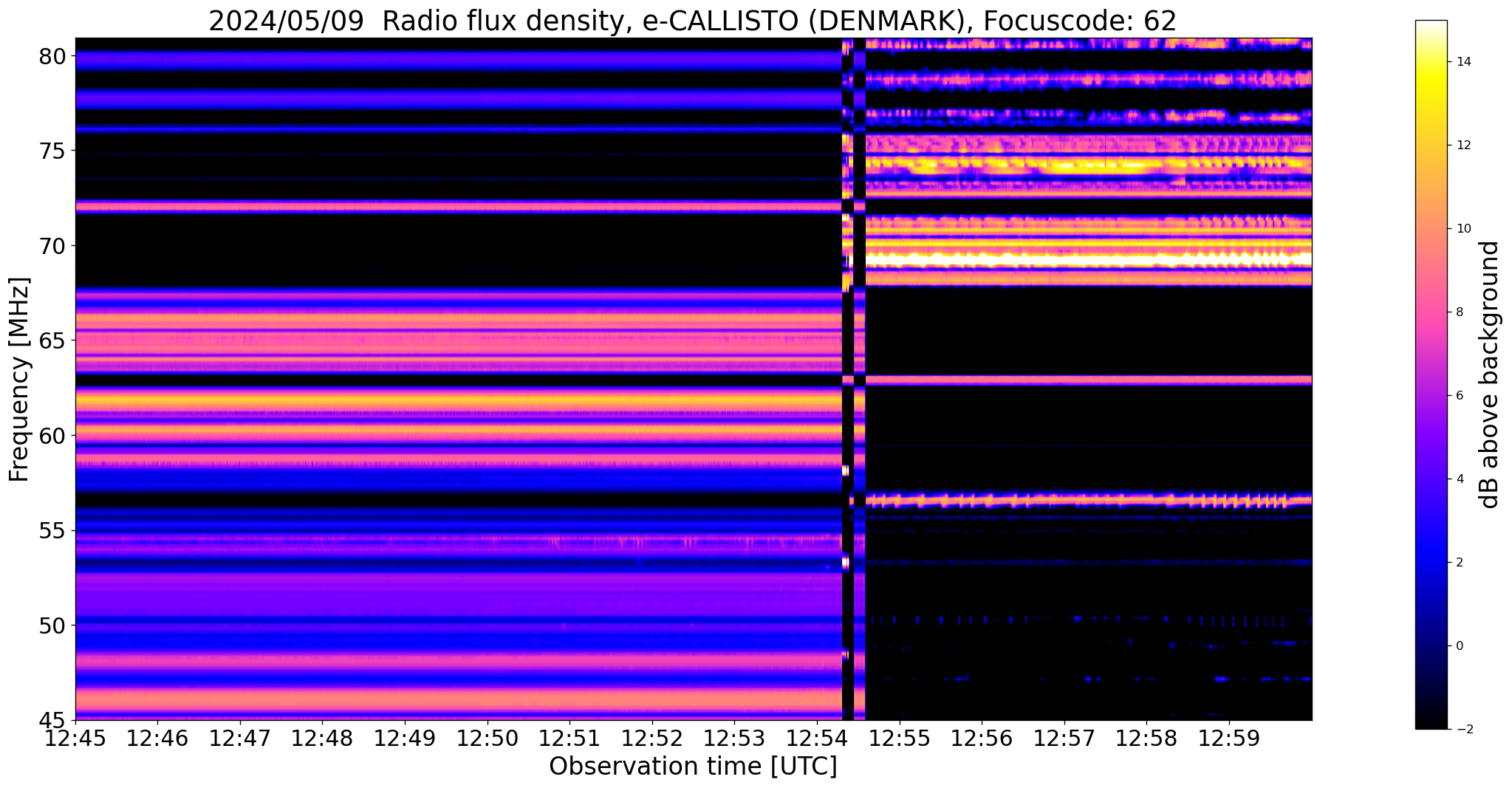Click the colorbar tick label 2

click(x=1458, y=563)
